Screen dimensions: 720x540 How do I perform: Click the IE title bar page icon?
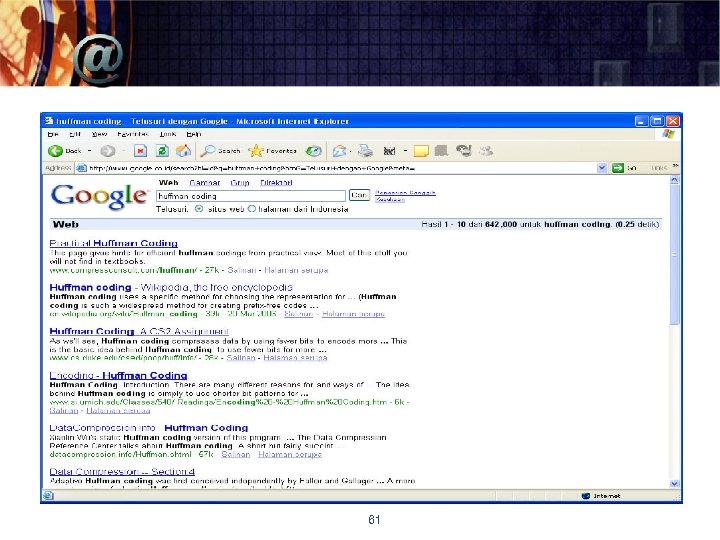click(49, 121)
